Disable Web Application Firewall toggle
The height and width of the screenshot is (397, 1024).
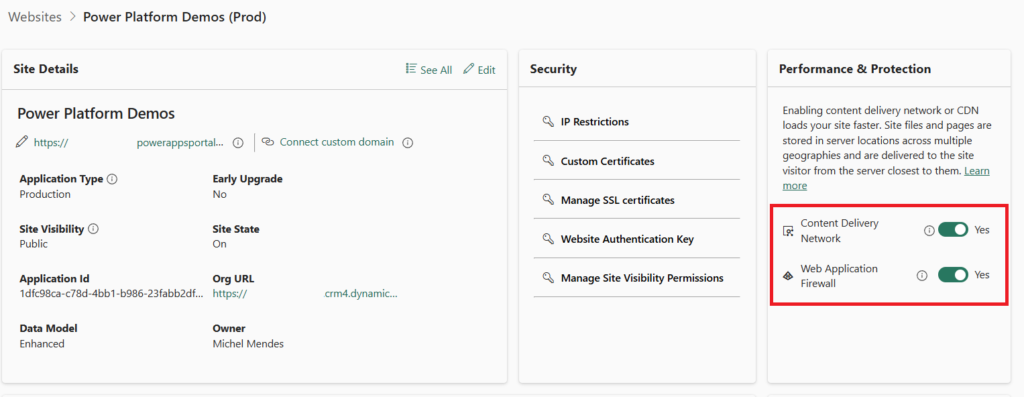(953, 276)
